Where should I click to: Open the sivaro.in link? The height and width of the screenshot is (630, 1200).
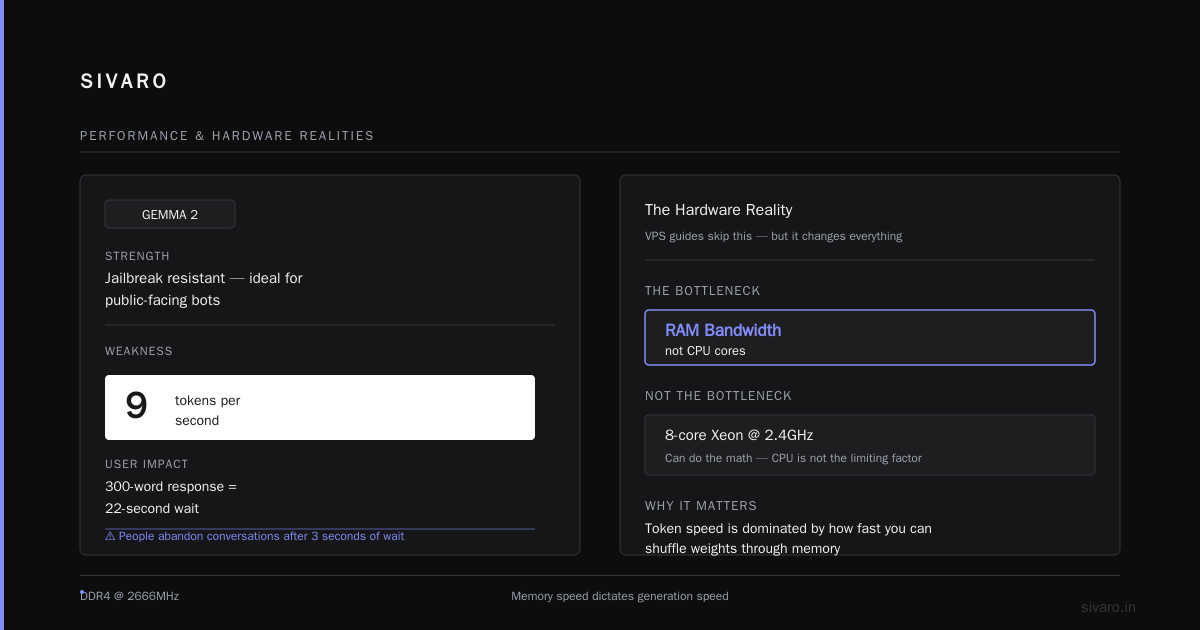(x=1108, y=607)
